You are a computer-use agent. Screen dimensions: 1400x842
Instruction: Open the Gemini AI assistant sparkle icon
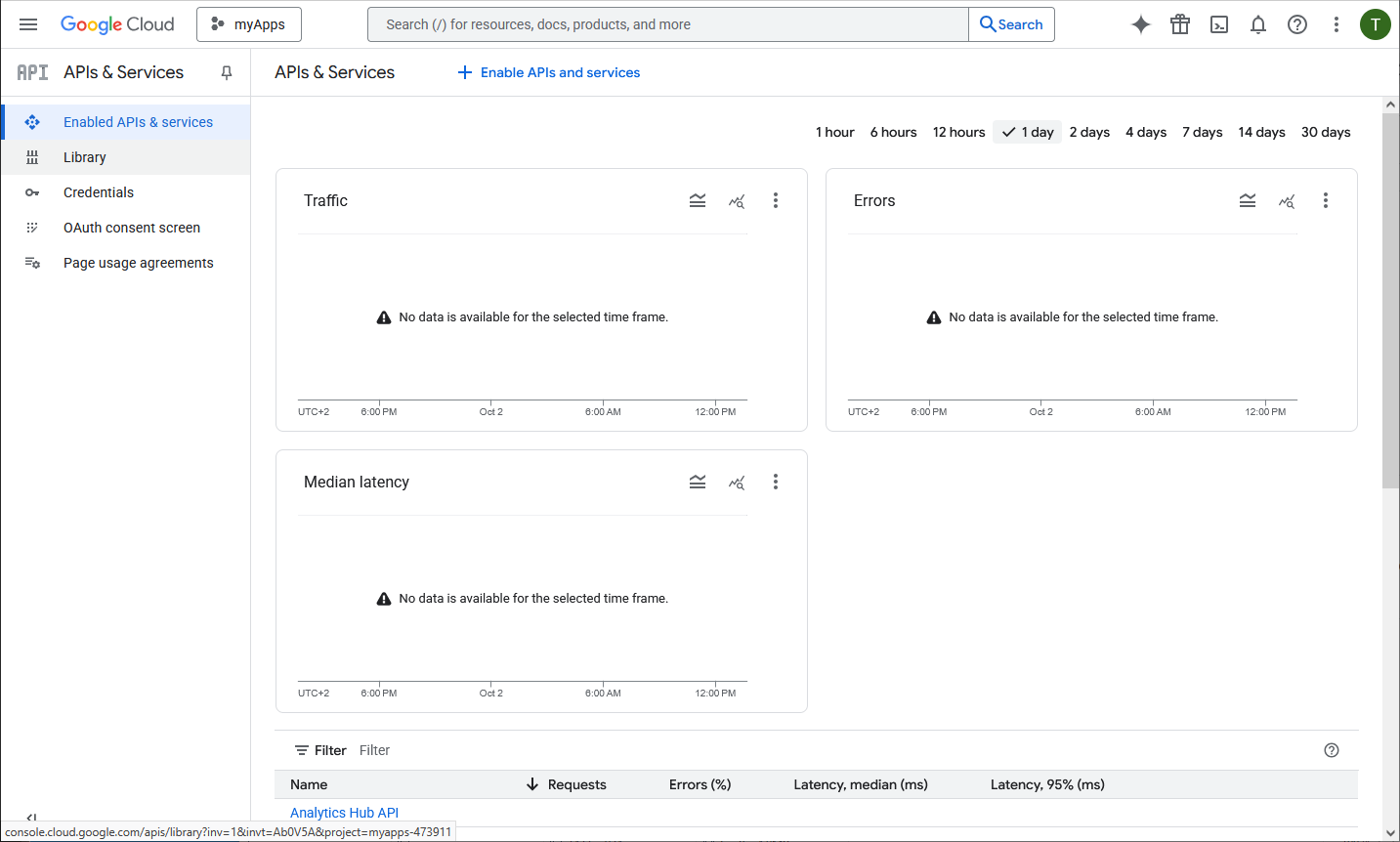coord(1140,24)
